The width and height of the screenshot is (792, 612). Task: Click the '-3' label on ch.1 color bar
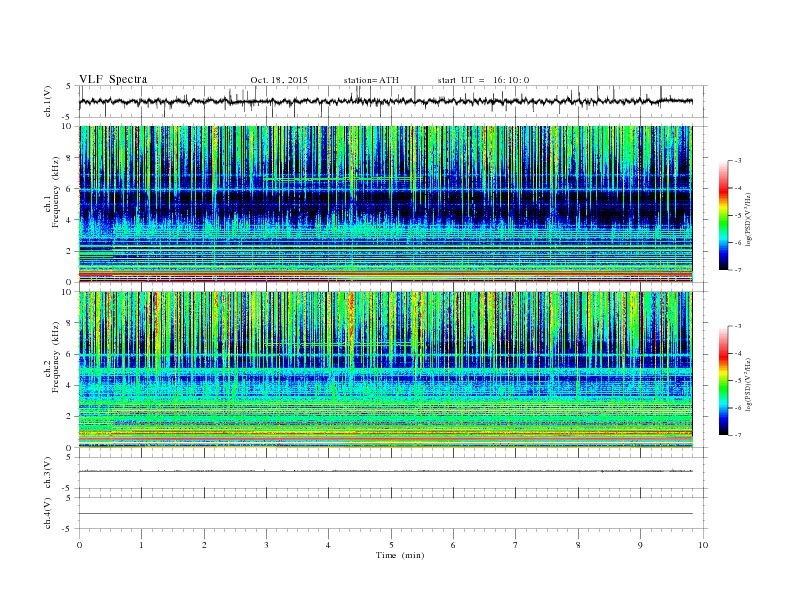coord(737,161)
